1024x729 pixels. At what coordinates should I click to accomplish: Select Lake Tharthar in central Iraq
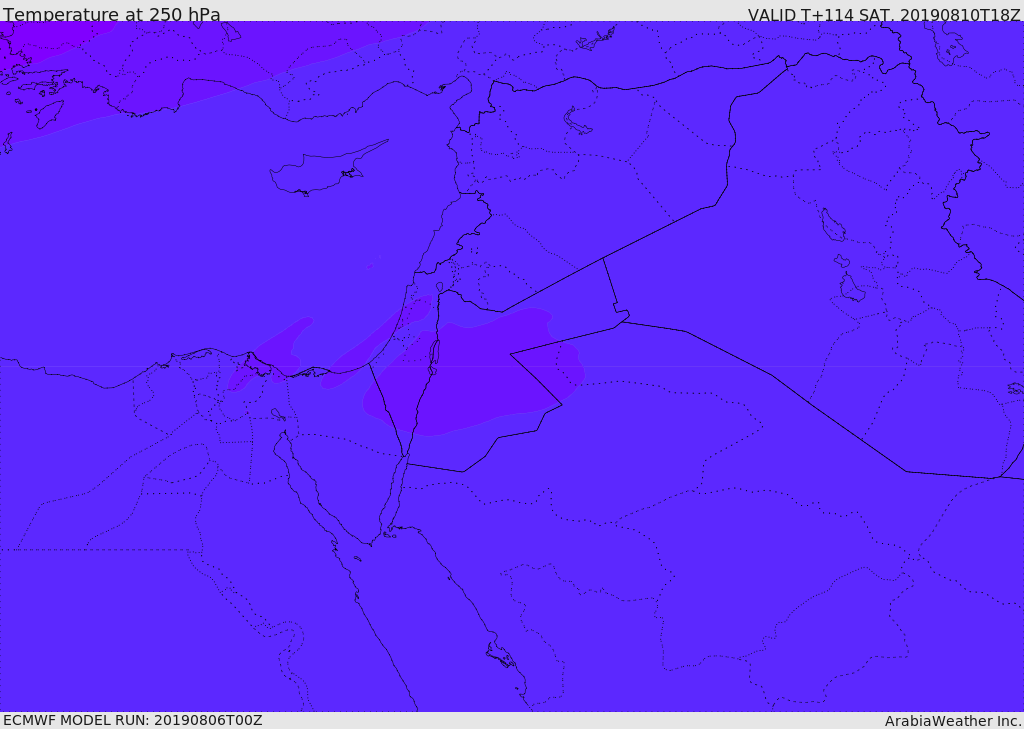[832, 225]
